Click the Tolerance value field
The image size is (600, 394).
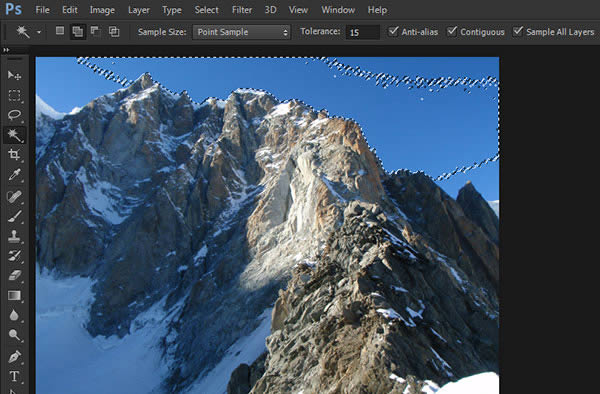point(362,32)
